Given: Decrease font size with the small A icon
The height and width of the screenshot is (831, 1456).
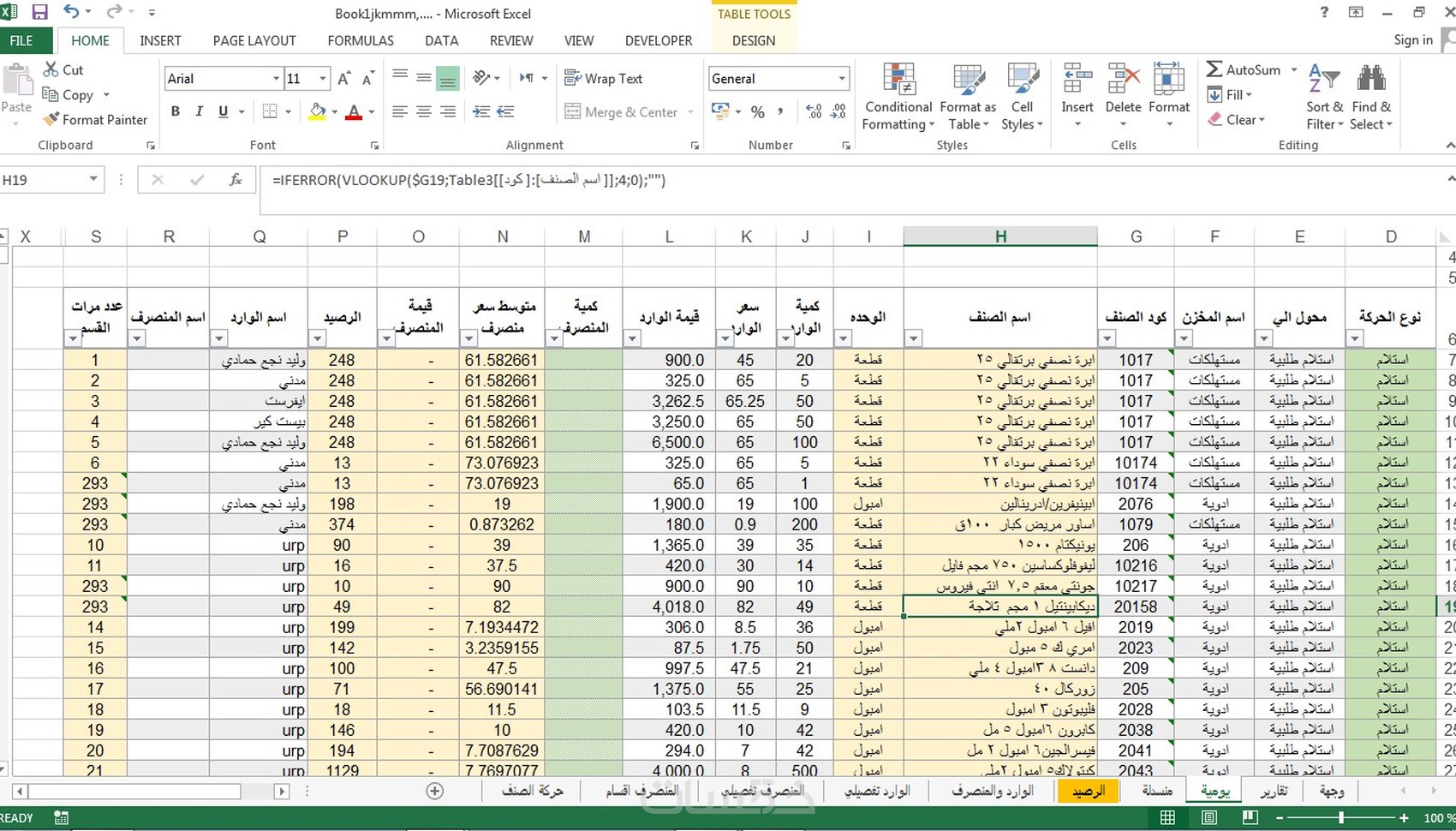Looking at the screenshot, I should [367, 79].
